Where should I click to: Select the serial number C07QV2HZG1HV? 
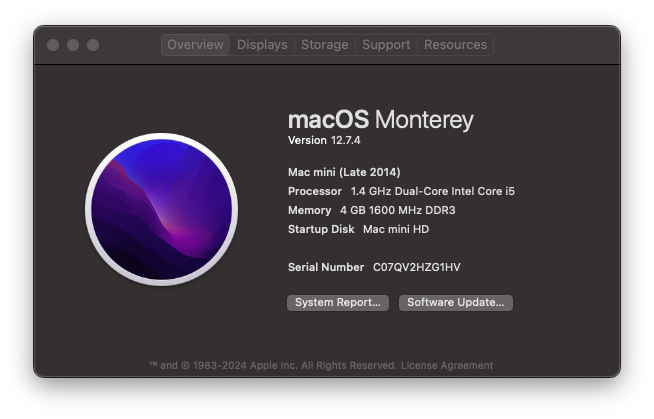pyautogui.click(x=416, y=267)
